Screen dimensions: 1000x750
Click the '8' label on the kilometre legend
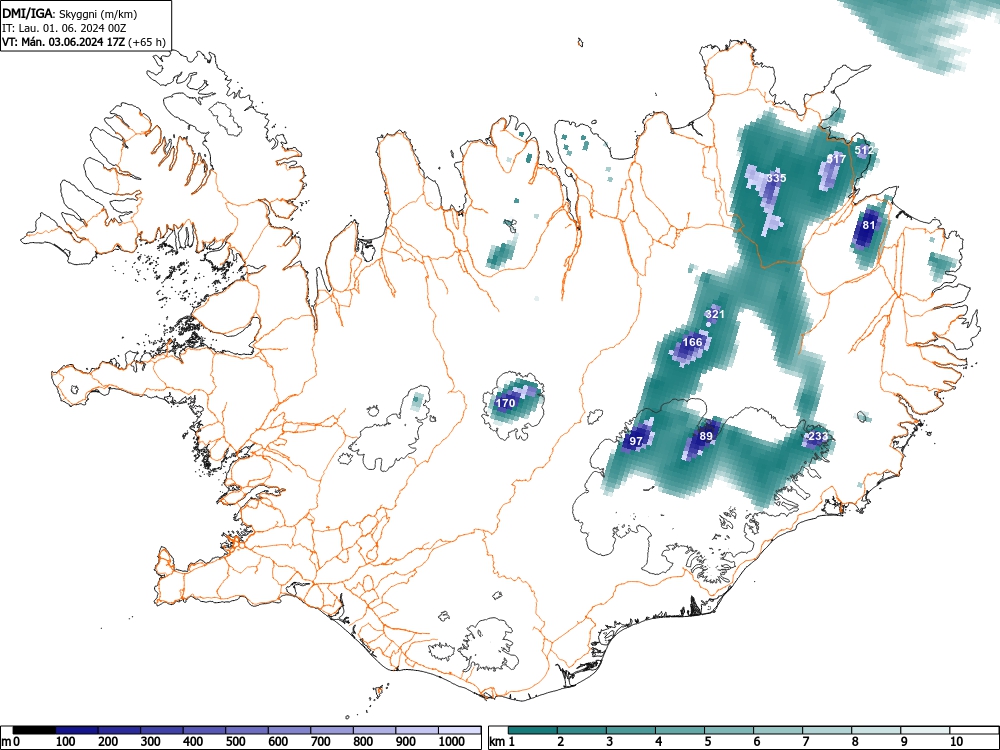point(855,742)
